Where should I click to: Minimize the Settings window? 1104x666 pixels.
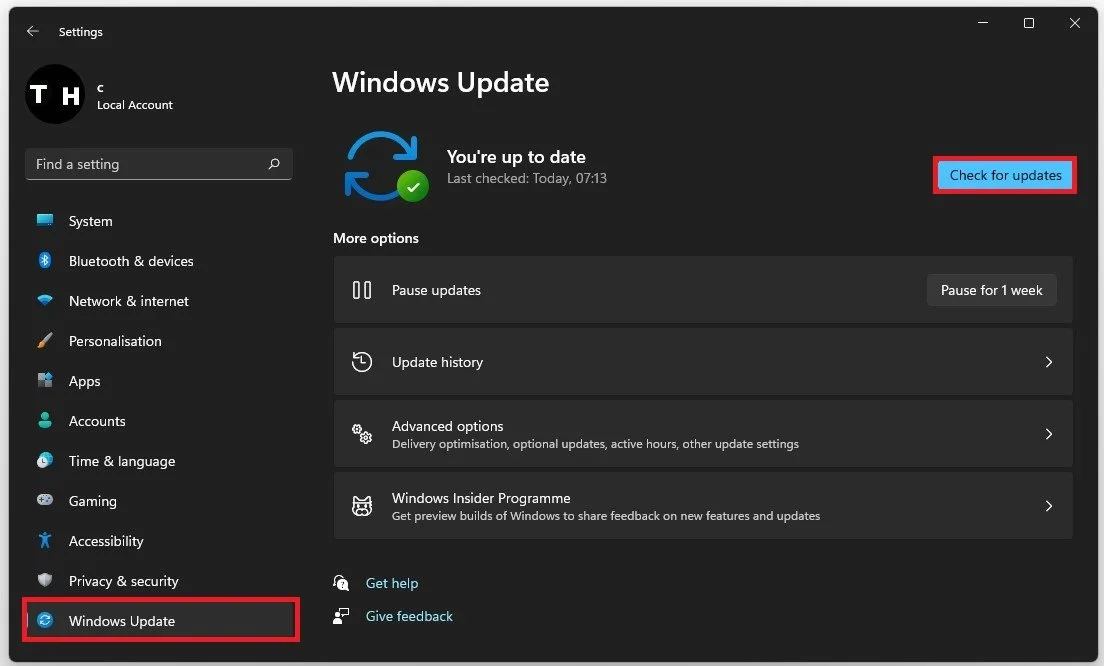(x=983, y=23)
